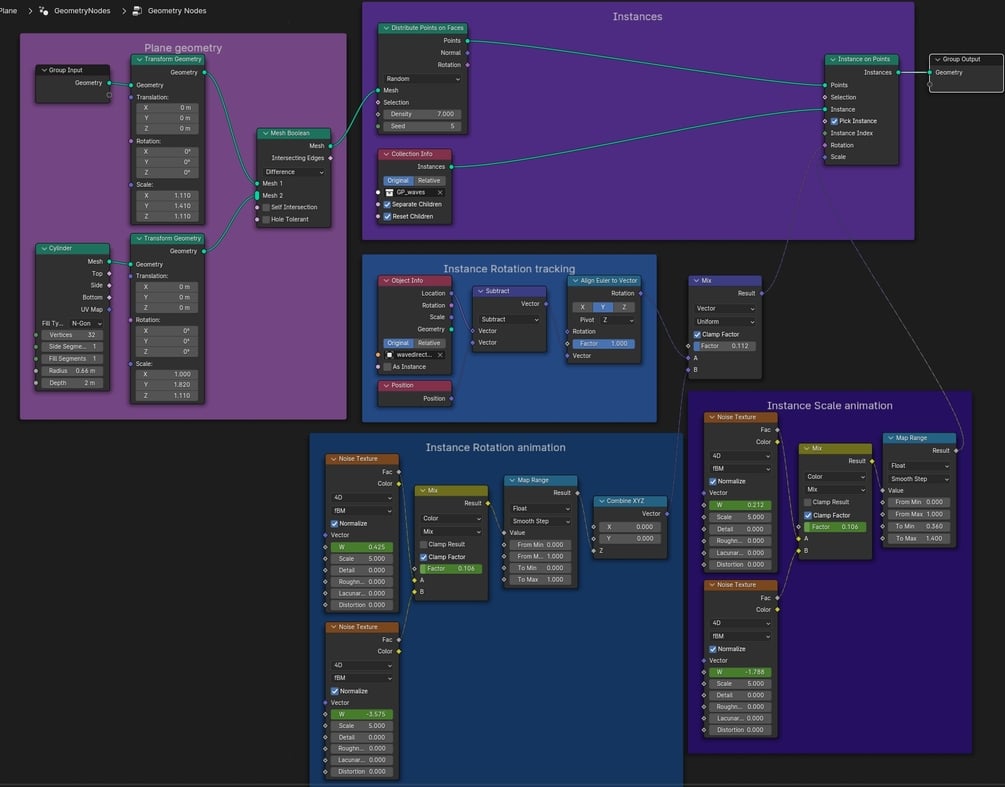1005x787 pixels.
Task: Toggle Normalize on Noise Texture with W -1.788
Action: 713,649
